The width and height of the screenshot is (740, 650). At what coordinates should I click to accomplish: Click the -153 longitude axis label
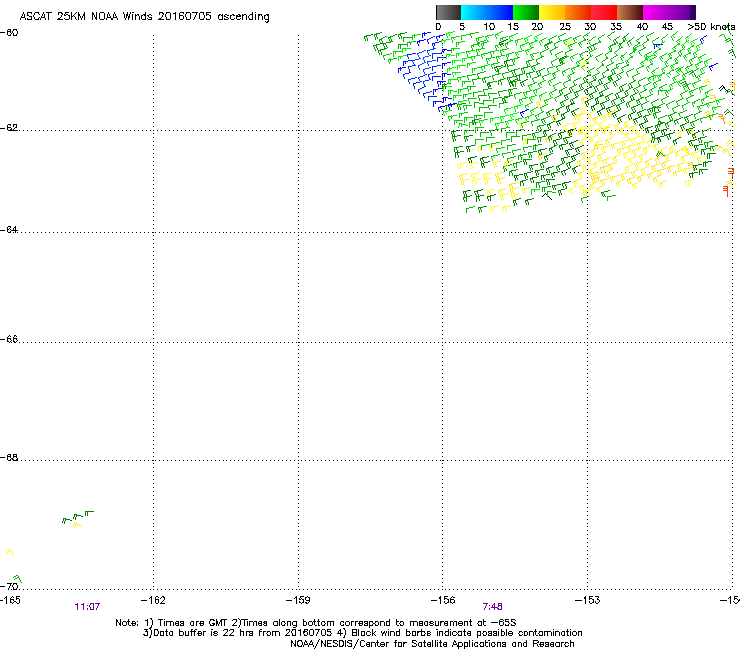[588, 600]
